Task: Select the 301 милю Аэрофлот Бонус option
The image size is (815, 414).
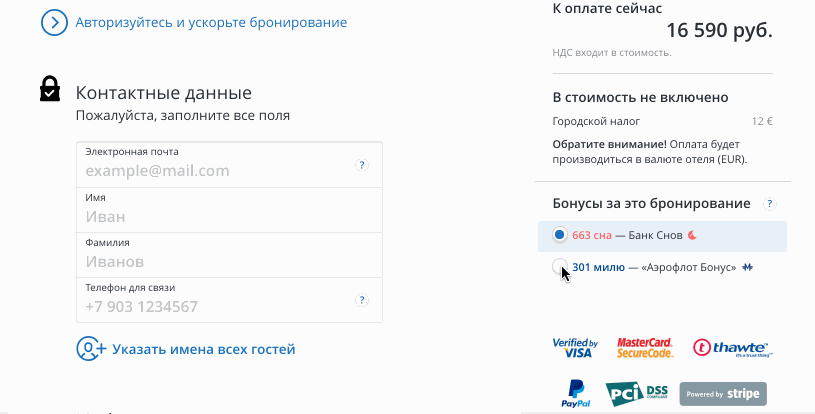Action: click(560, 267)
